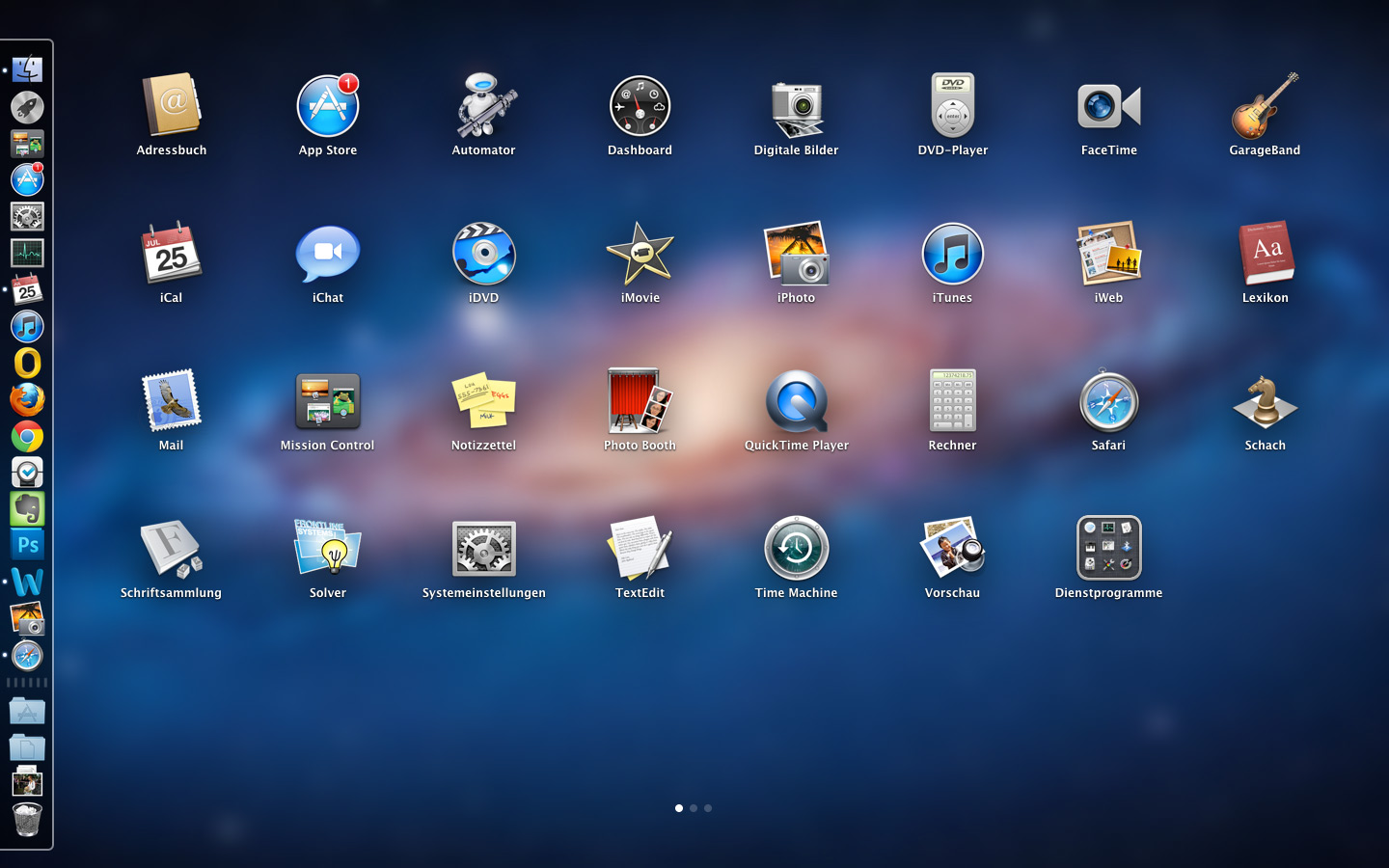The image size is (1389, 868).
Task: Click the blue W icon in the Dock
Action: pyautogui.click(x=27, y=582)
